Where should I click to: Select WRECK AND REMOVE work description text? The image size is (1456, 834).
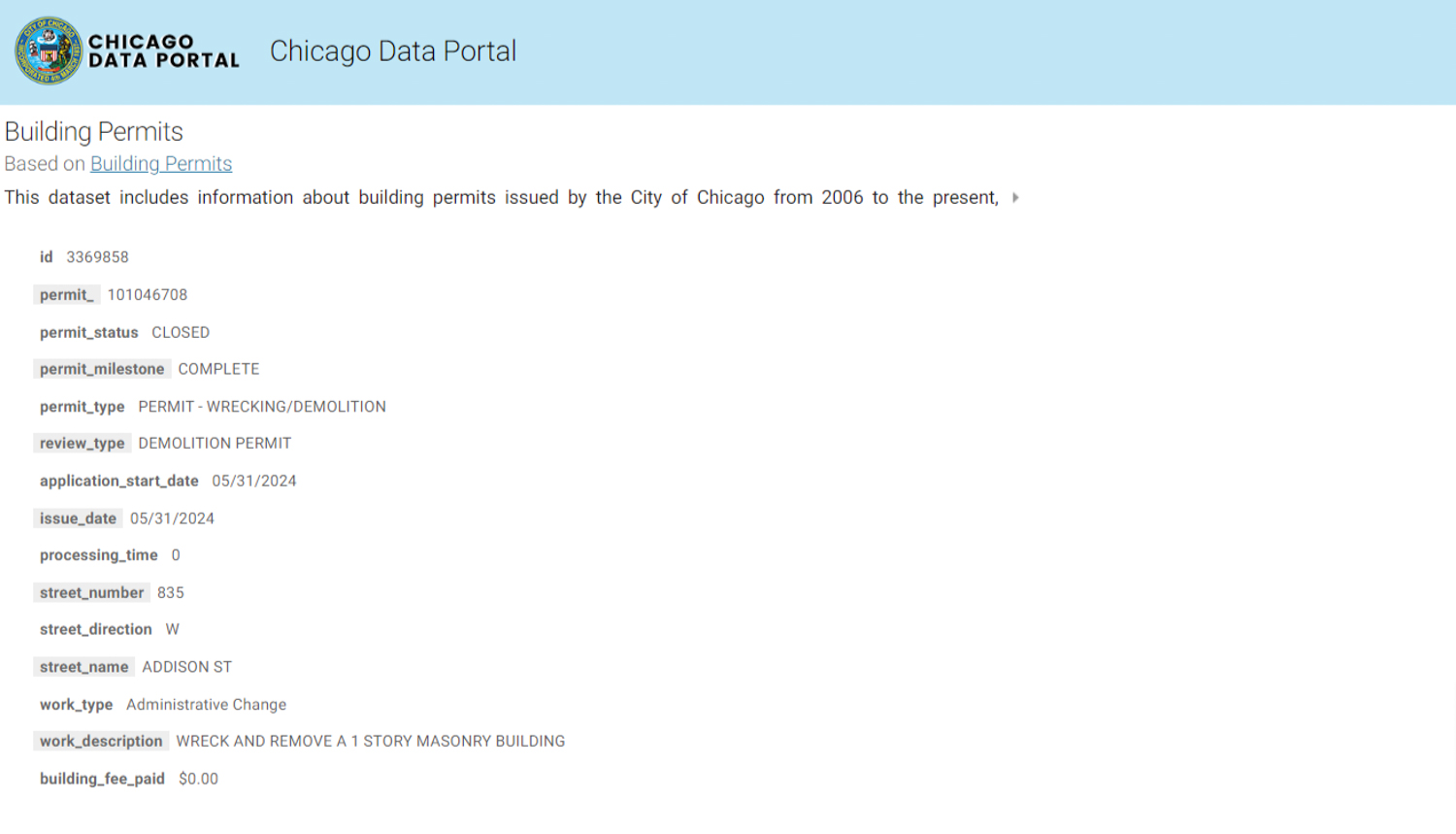tap(371, 742)
